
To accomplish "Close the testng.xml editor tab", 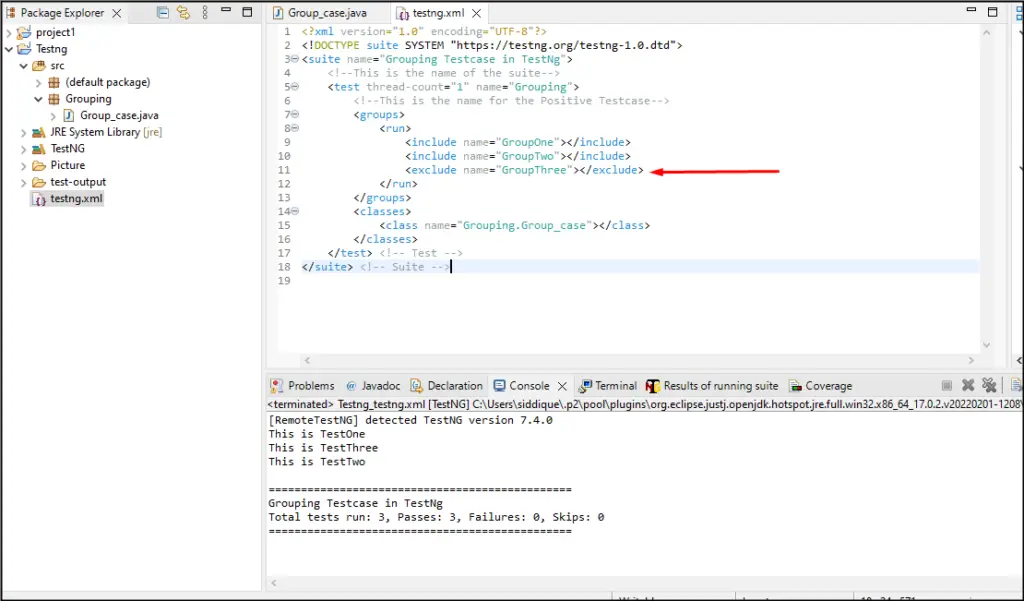I will (477, 13).
